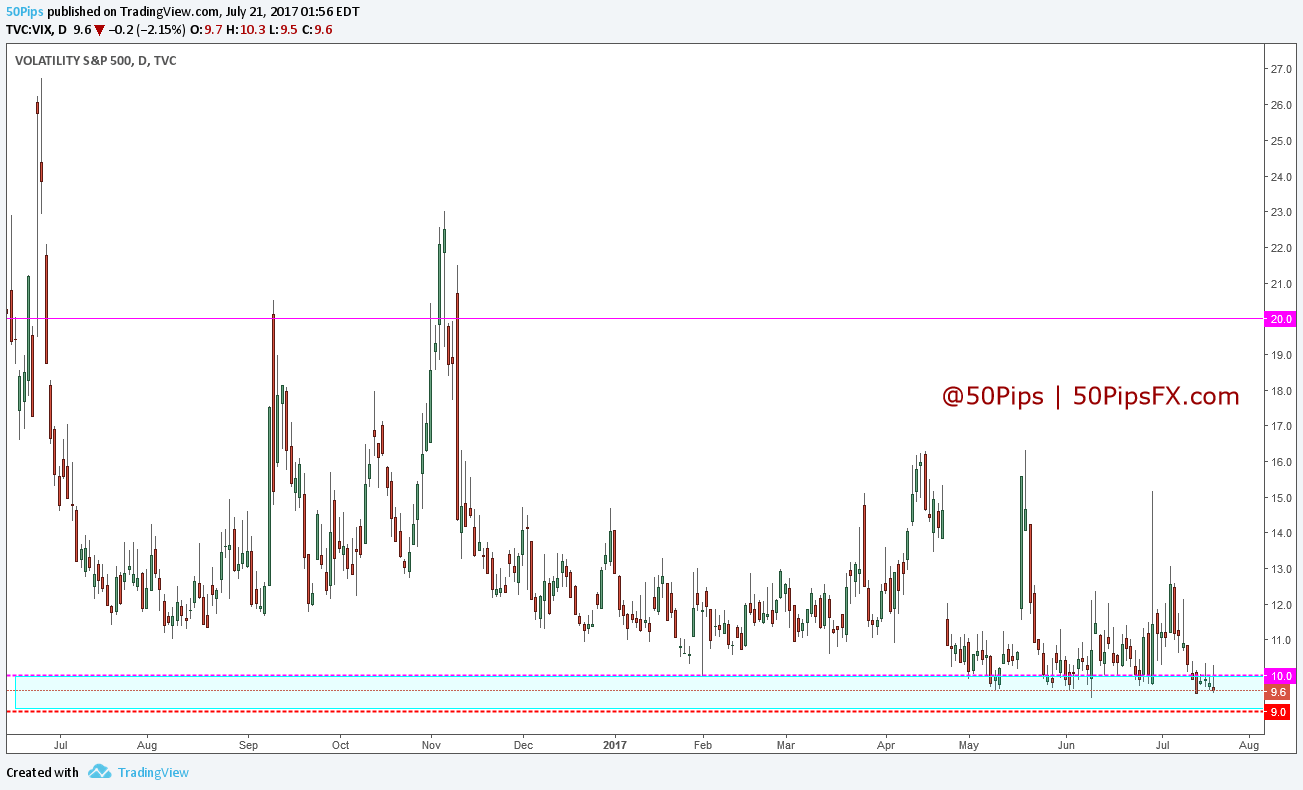Click the red down-arrow next to 9.6

99,30
